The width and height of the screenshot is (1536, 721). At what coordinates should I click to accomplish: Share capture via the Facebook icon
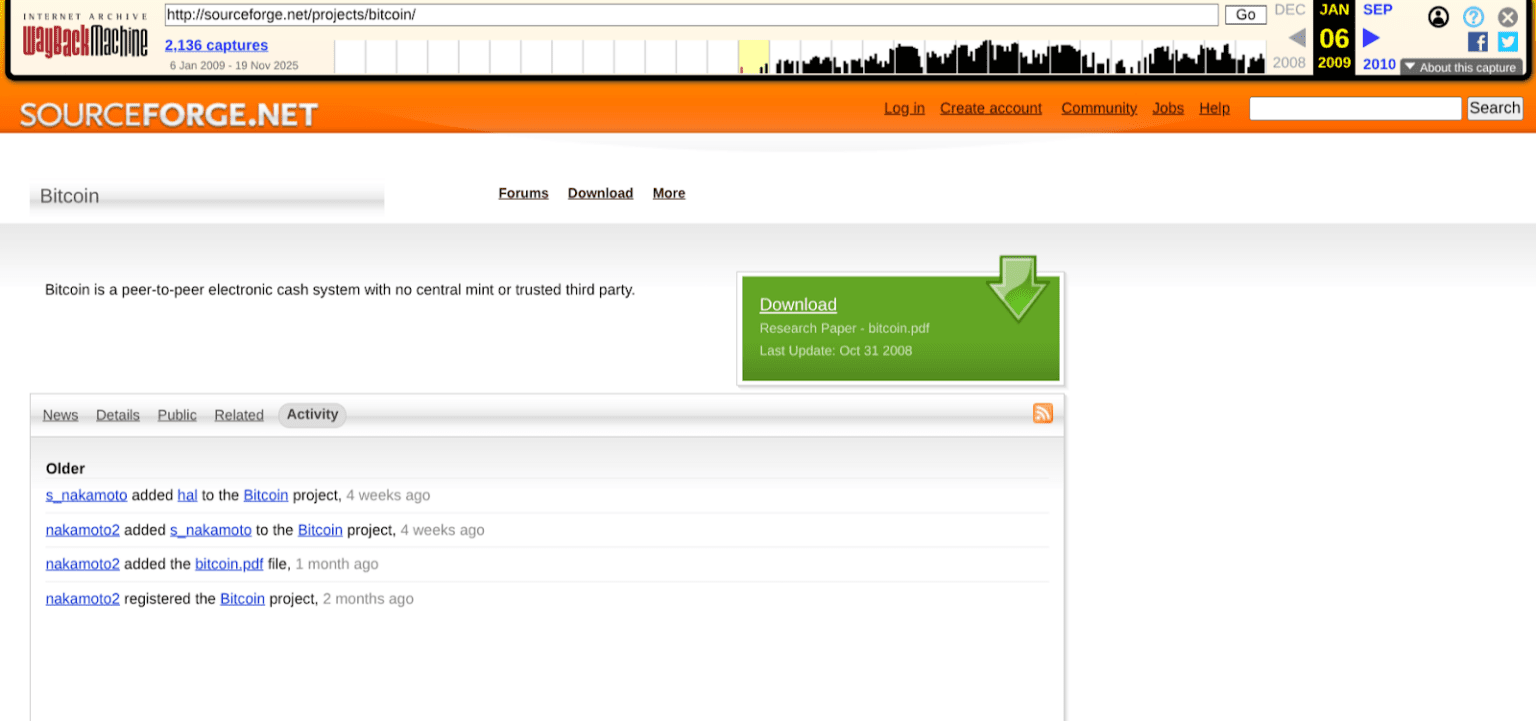click(x=1477, y=42)
